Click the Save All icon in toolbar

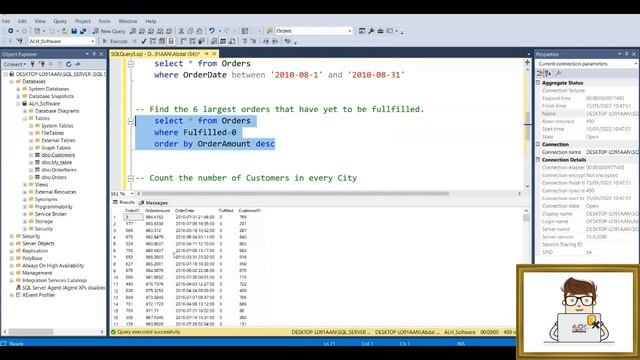[x=83, y=31]
